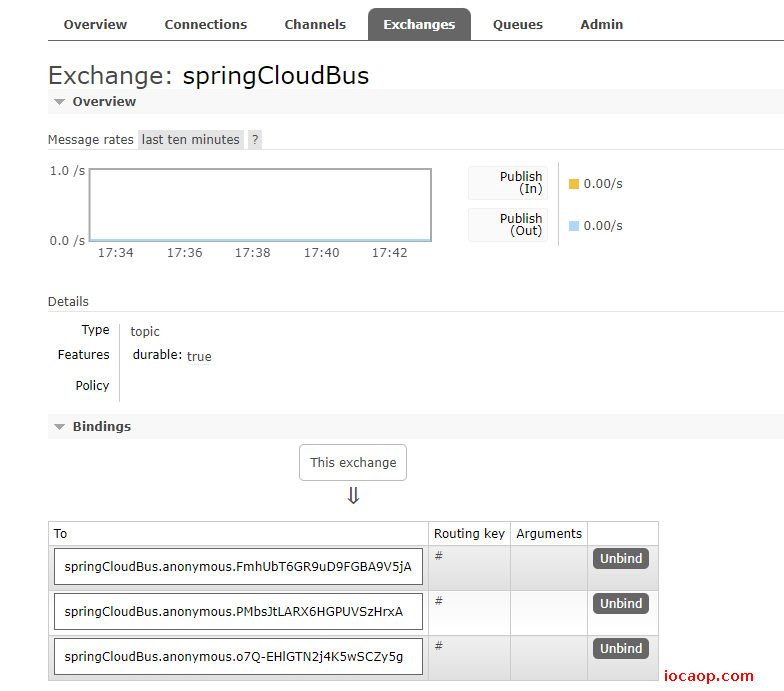Click the '17:42' time axis label
The image size is (784, 691).
[390, 252]
